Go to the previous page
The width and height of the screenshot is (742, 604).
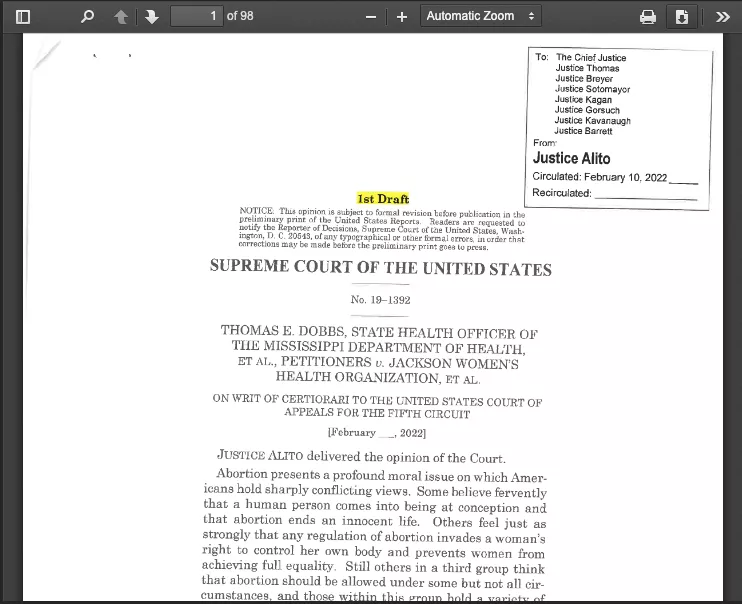pyautogui.click(x=121, y=16)
